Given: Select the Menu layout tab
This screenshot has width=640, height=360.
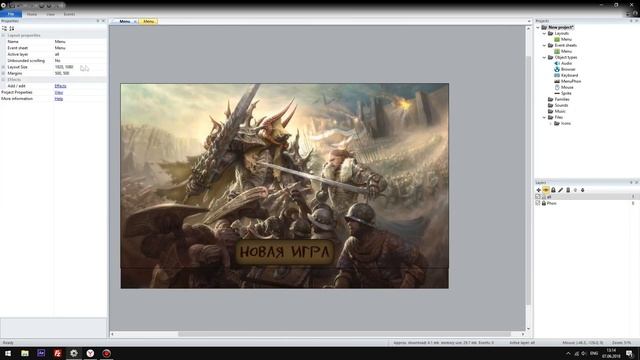Looking at the screenshot, I should [x=124, y=21].
